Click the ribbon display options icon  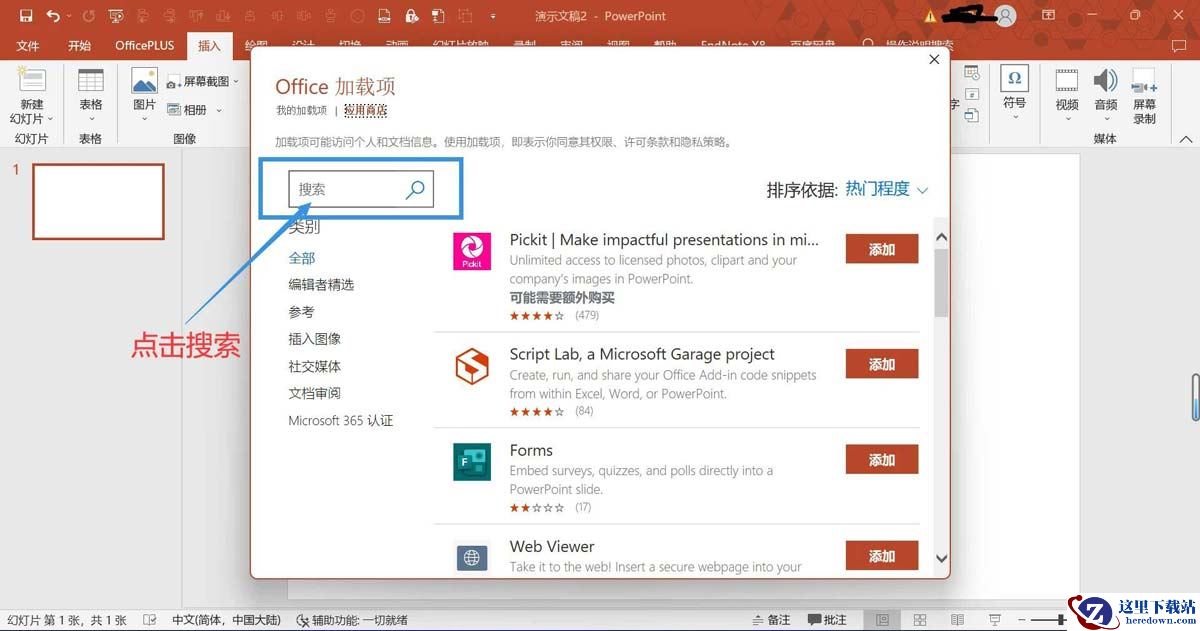[1048, 16]
